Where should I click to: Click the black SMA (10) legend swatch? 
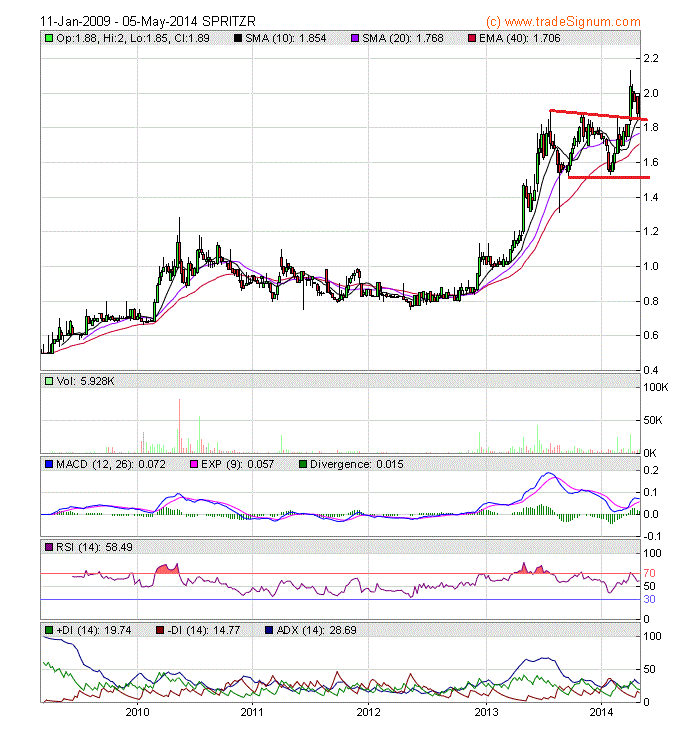[238, 38]
